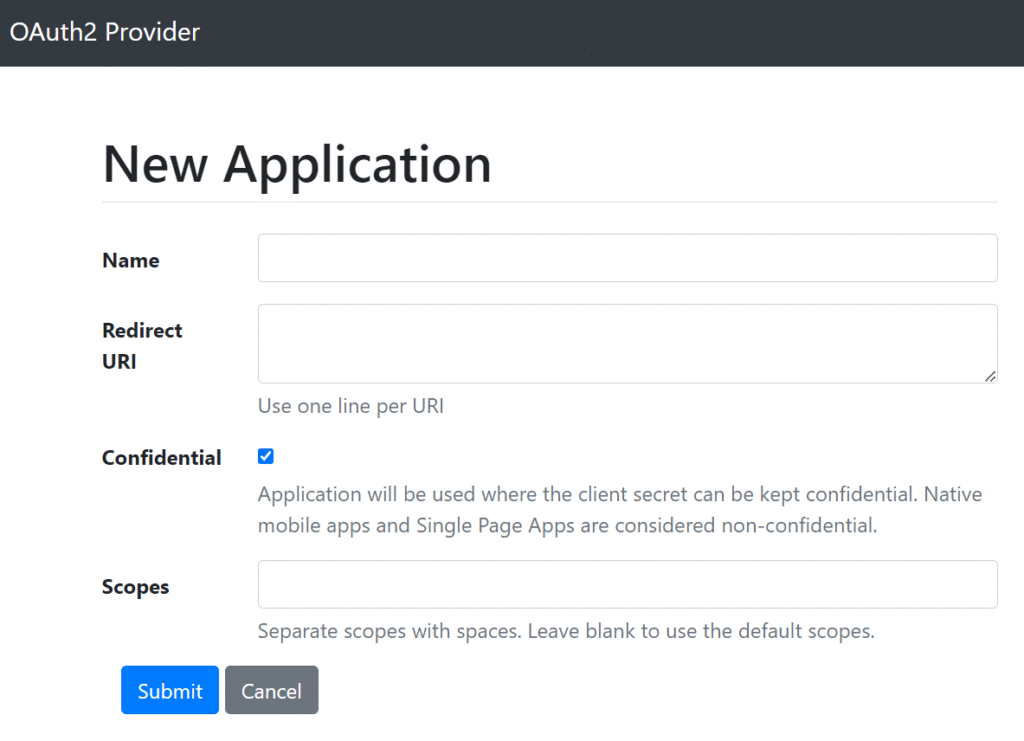Click the OAuth2 Provider brand link

(105, 32)
